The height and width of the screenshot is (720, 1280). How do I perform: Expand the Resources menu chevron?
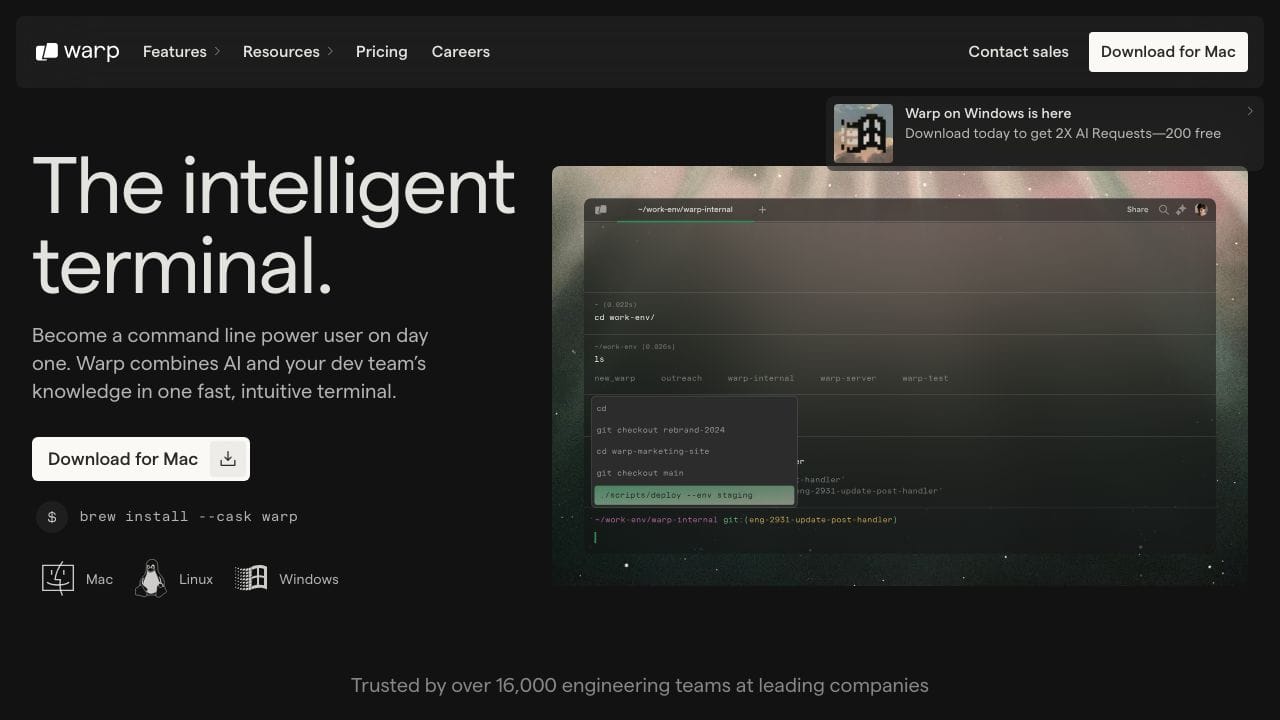point(330,51)
